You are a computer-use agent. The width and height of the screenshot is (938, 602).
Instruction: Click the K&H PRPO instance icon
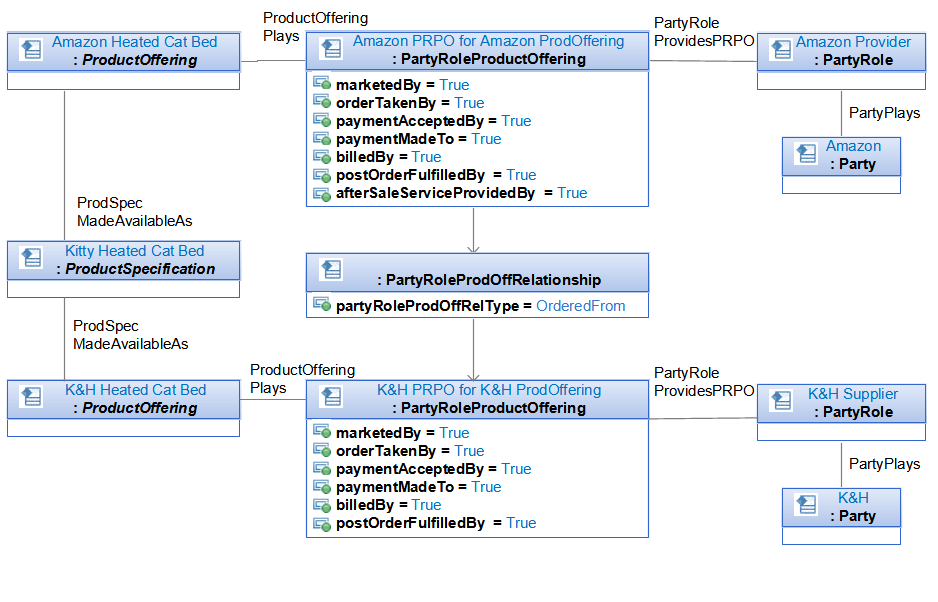pyautogui.click(x=331, y=397)
